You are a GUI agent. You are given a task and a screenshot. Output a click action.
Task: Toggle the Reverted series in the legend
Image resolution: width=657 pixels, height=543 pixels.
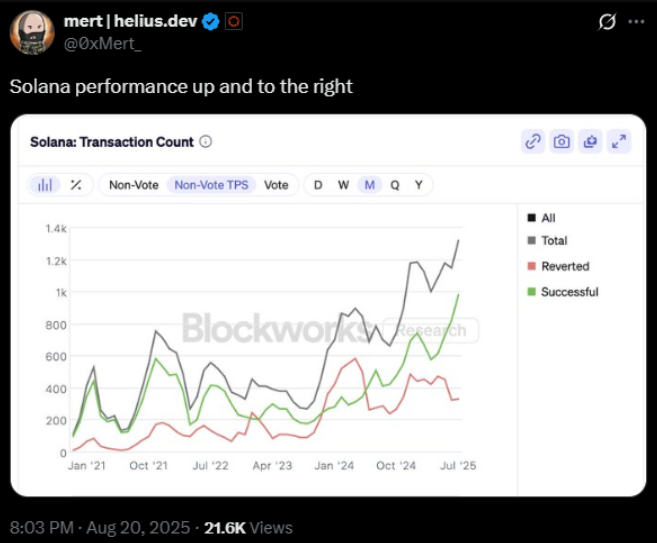[x=558, y=266]
